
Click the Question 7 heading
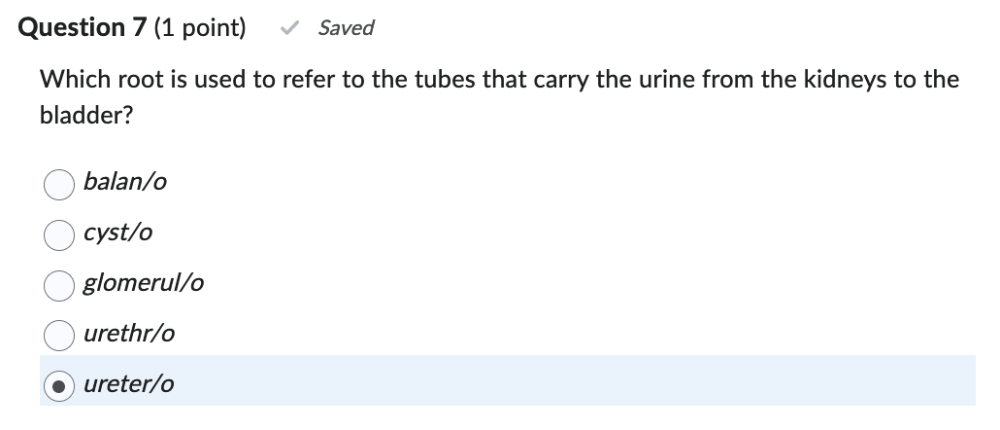pyautogui.click(x=83, y=28)
